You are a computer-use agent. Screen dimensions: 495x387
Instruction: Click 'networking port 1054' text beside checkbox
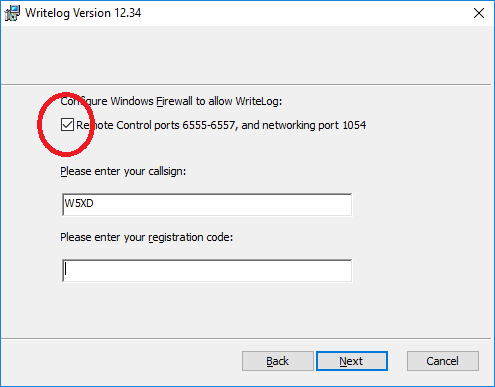[x=314, y=125]
